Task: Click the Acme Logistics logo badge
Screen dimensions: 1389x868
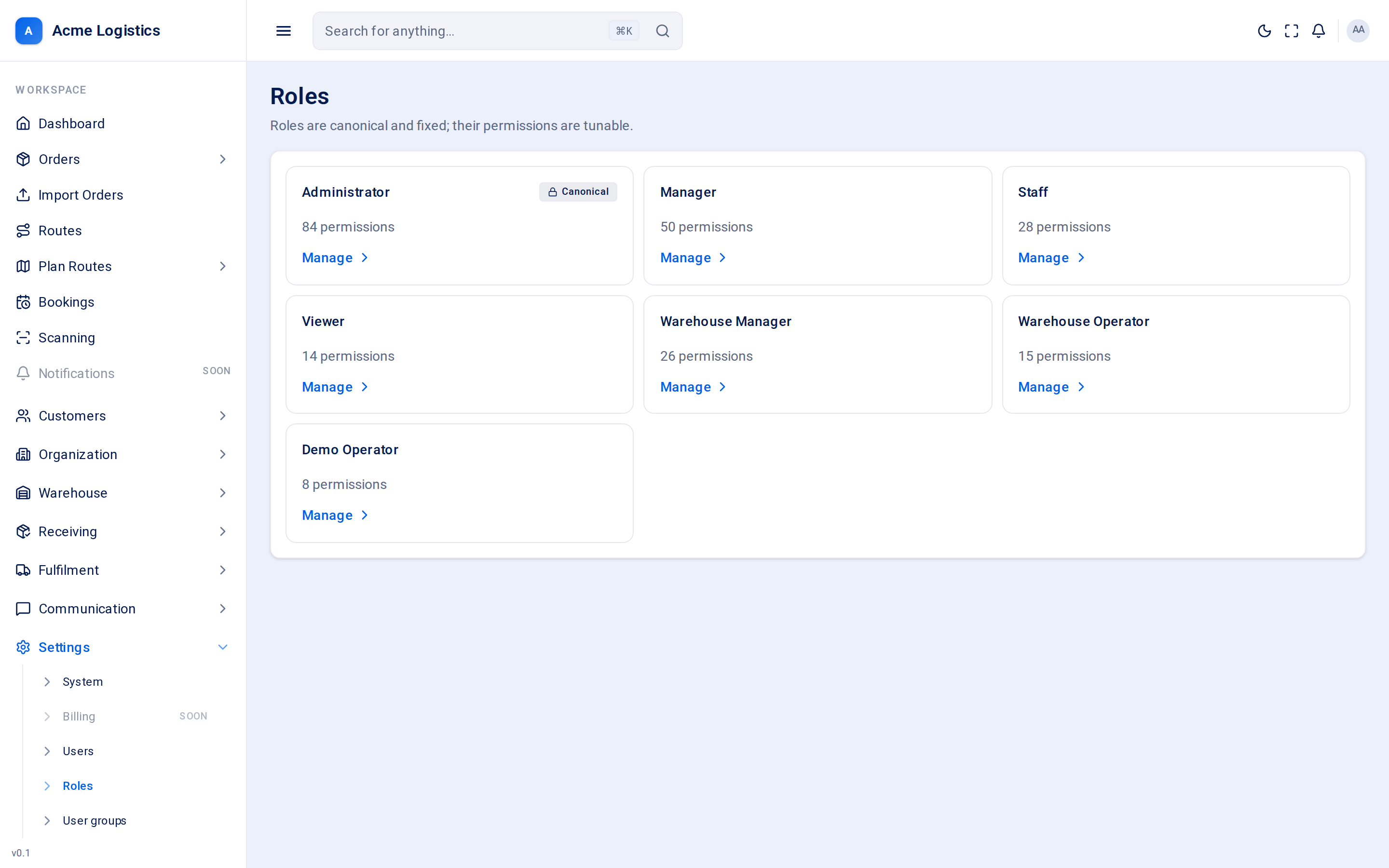Action: pos(29,30)
